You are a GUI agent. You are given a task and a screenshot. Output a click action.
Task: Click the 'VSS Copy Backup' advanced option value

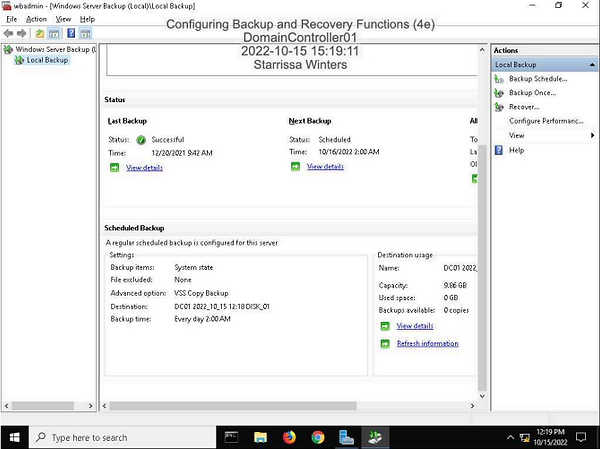(201, 293)
